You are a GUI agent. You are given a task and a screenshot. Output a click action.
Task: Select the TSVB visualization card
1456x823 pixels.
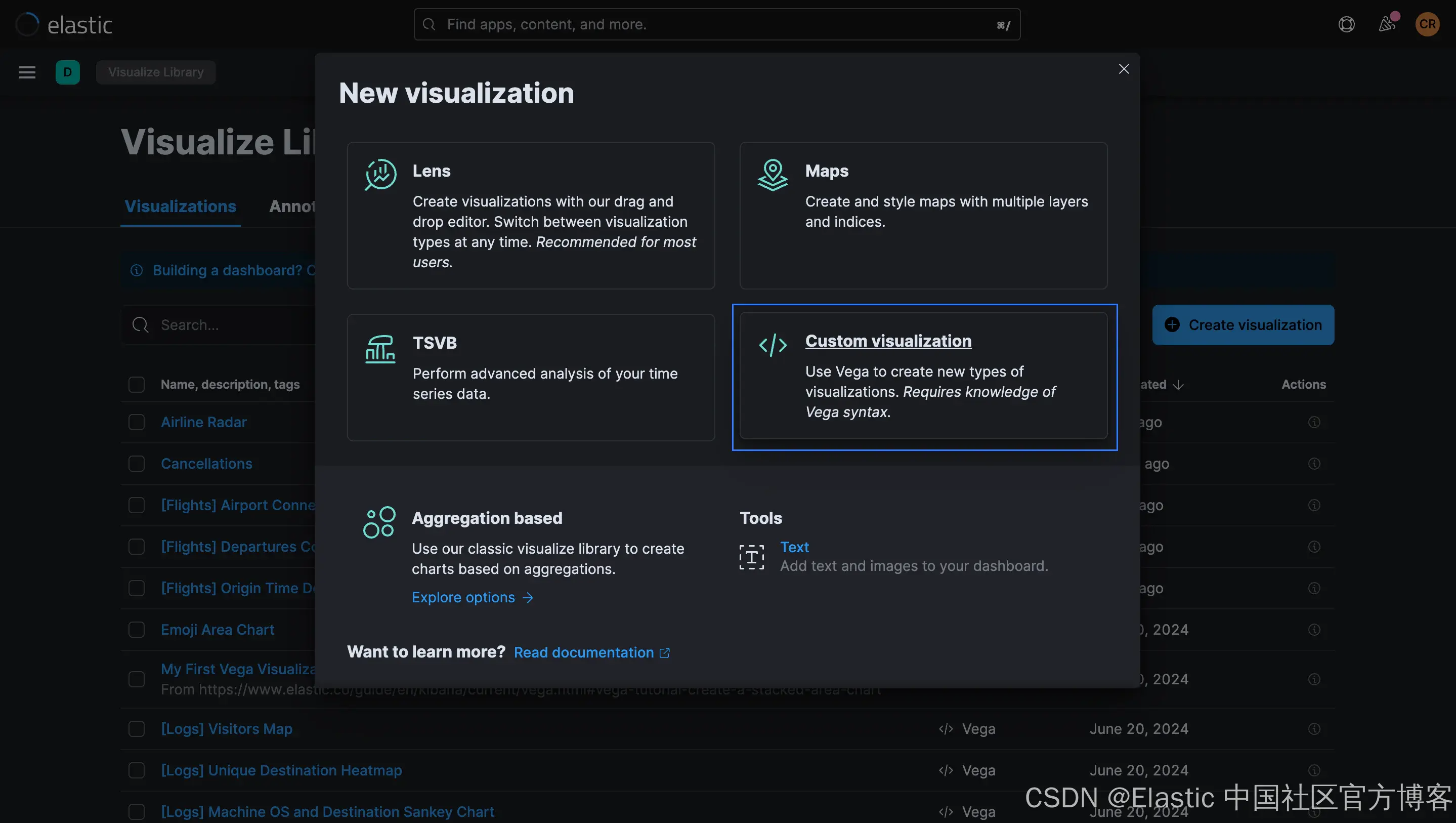click(x=531, y=378)
